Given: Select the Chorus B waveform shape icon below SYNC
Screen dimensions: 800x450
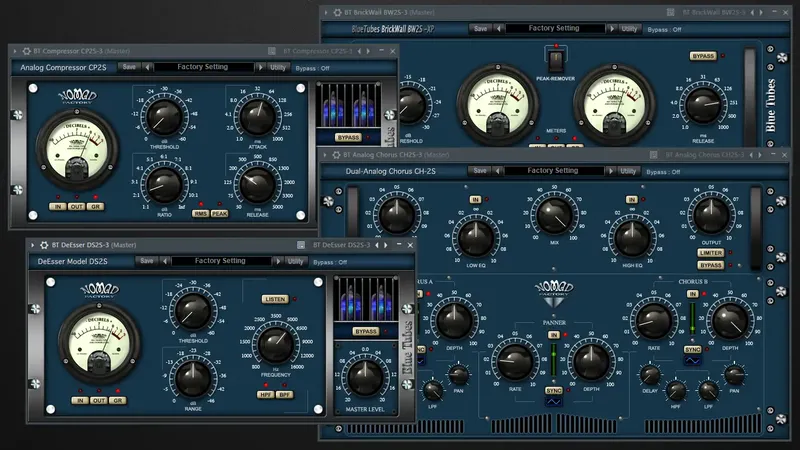Looking at the screenshot, I should (692, 360).
